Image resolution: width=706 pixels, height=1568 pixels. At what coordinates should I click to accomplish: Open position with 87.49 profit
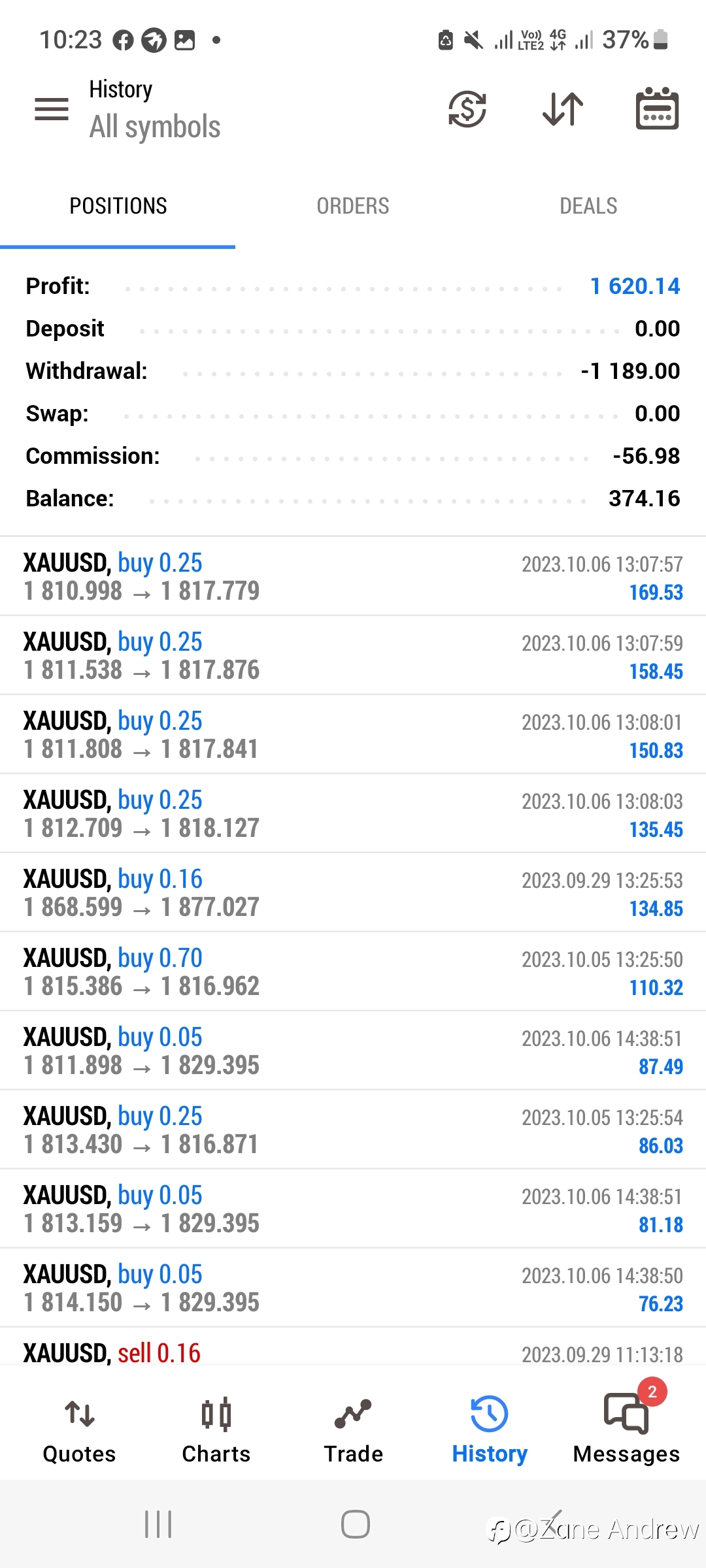point(353,1051)
